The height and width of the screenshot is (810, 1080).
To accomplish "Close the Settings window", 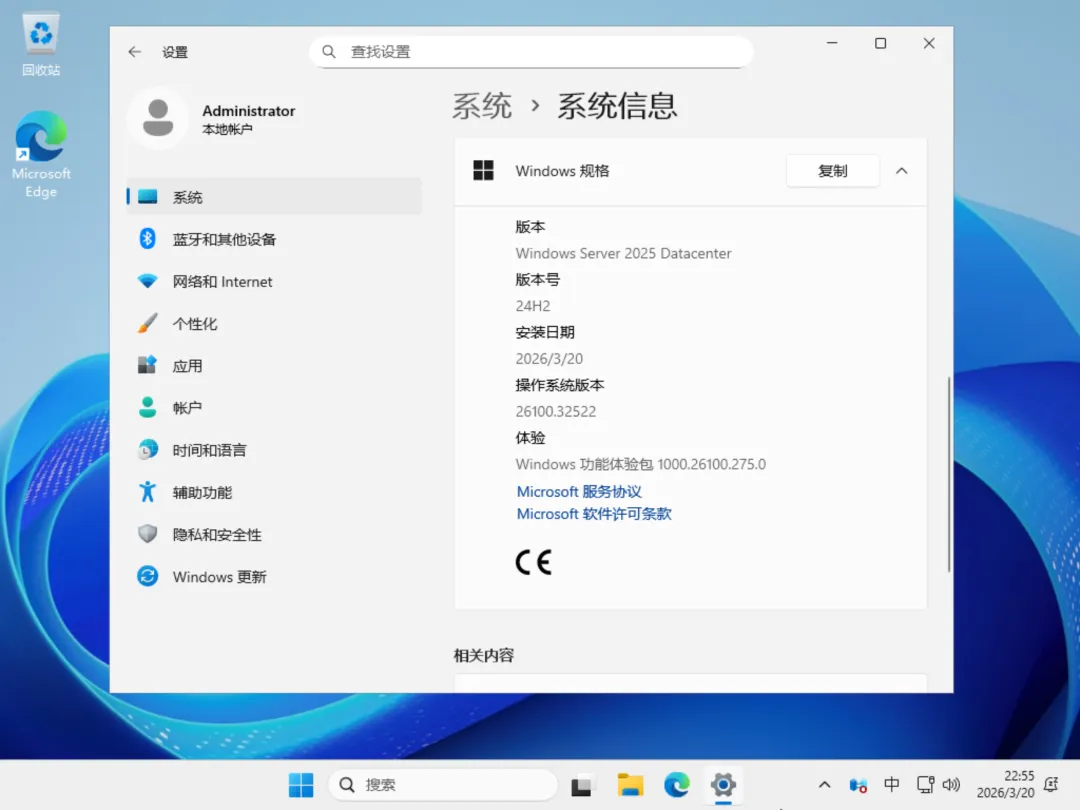I will point(928,43).
